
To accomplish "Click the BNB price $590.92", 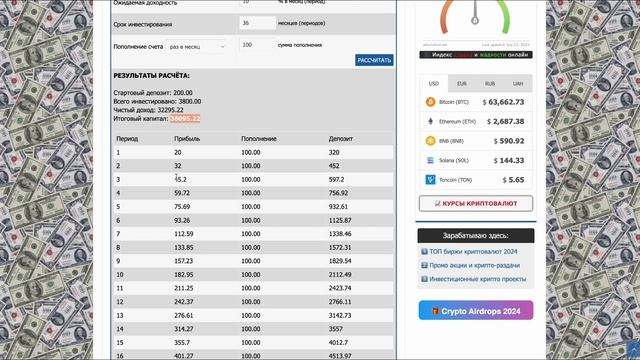I will coord(509,141).
